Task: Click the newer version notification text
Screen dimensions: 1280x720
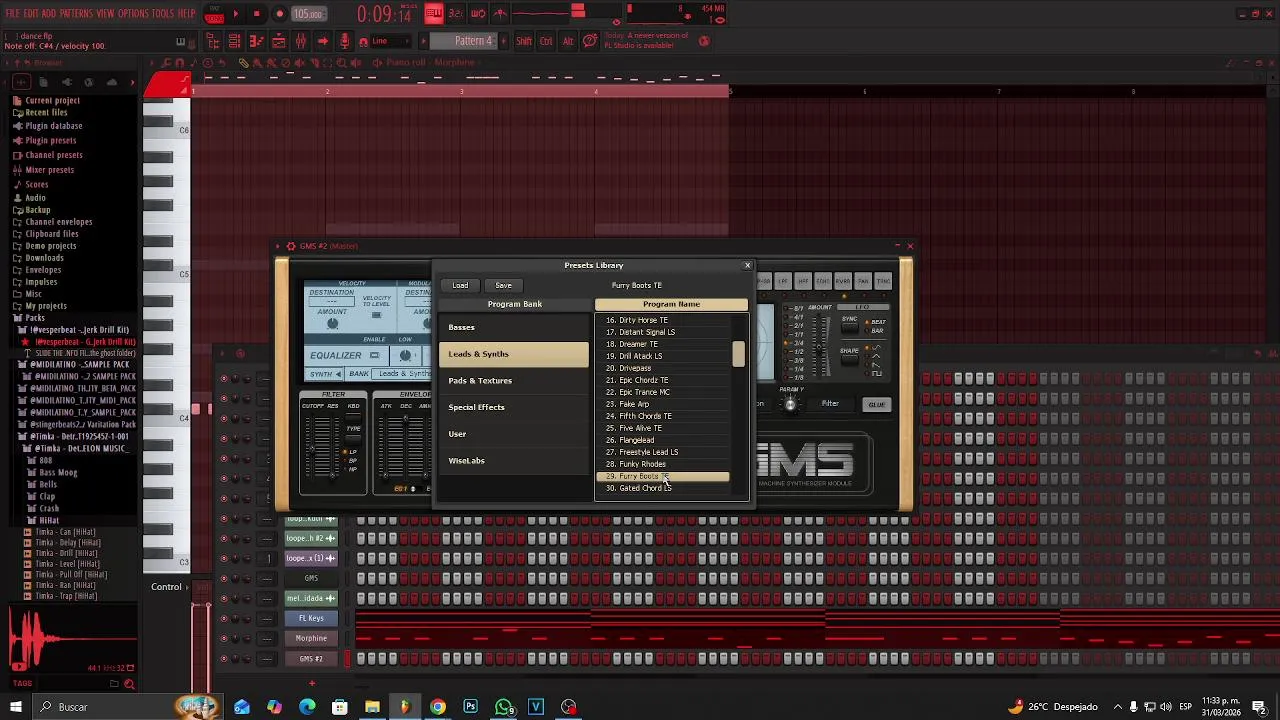Action: (646, 40)
